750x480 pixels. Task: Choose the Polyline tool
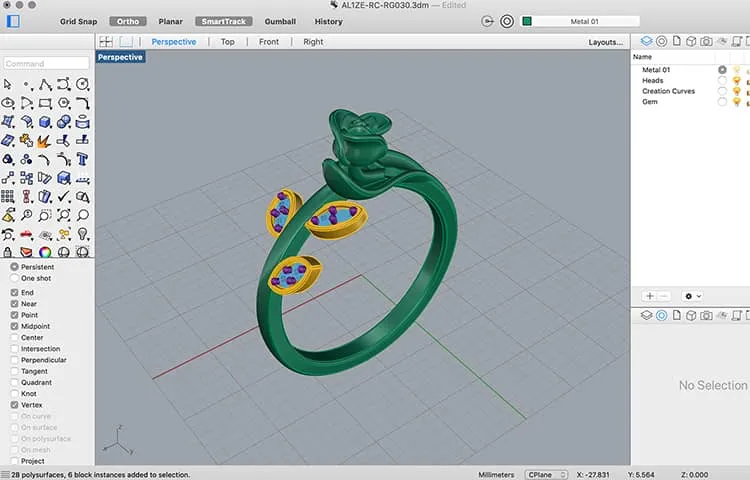(x=45, y=85)
